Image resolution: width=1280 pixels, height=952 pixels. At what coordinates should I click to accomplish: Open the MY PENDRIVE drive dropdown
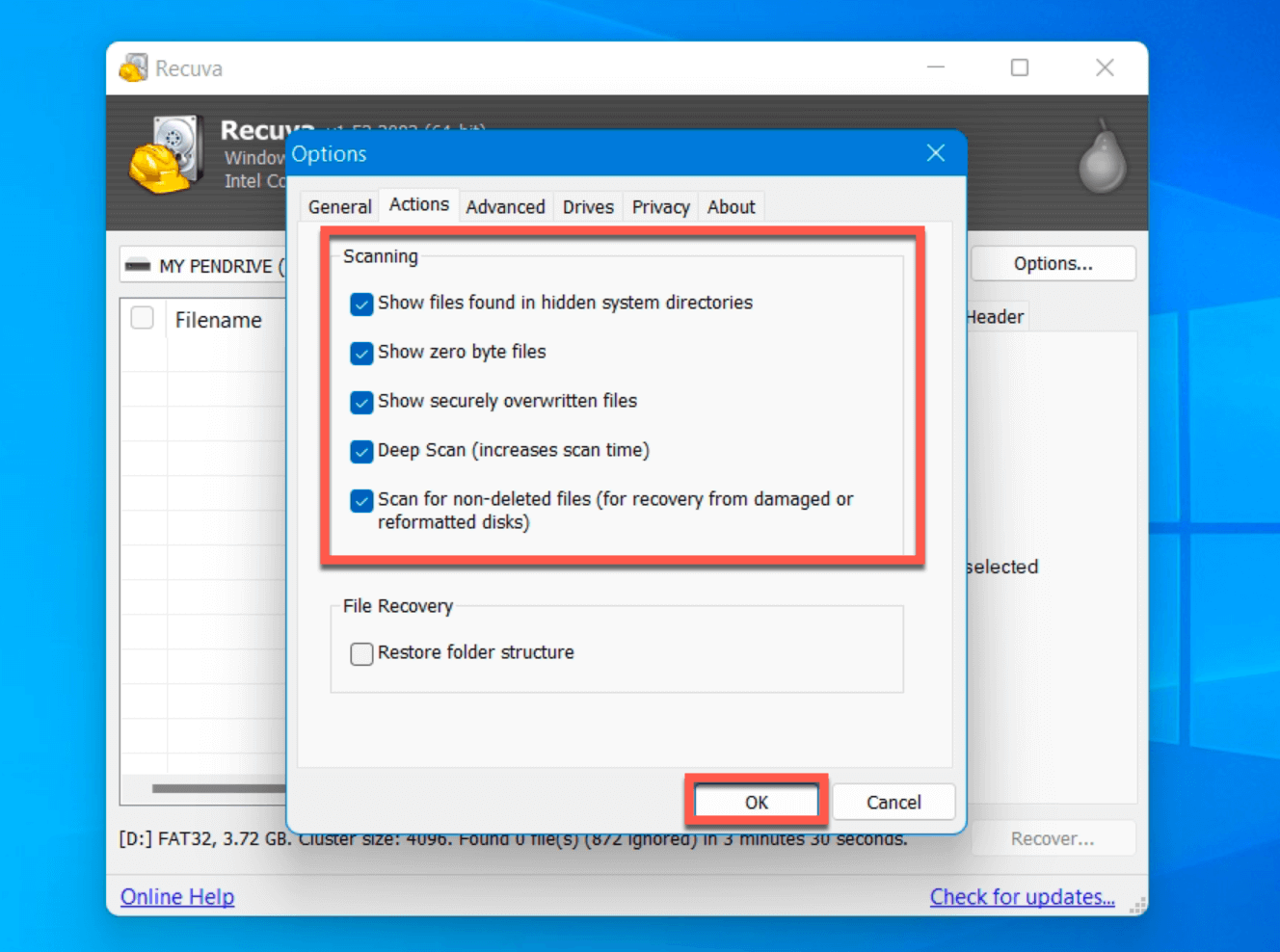tap(204, 265)
